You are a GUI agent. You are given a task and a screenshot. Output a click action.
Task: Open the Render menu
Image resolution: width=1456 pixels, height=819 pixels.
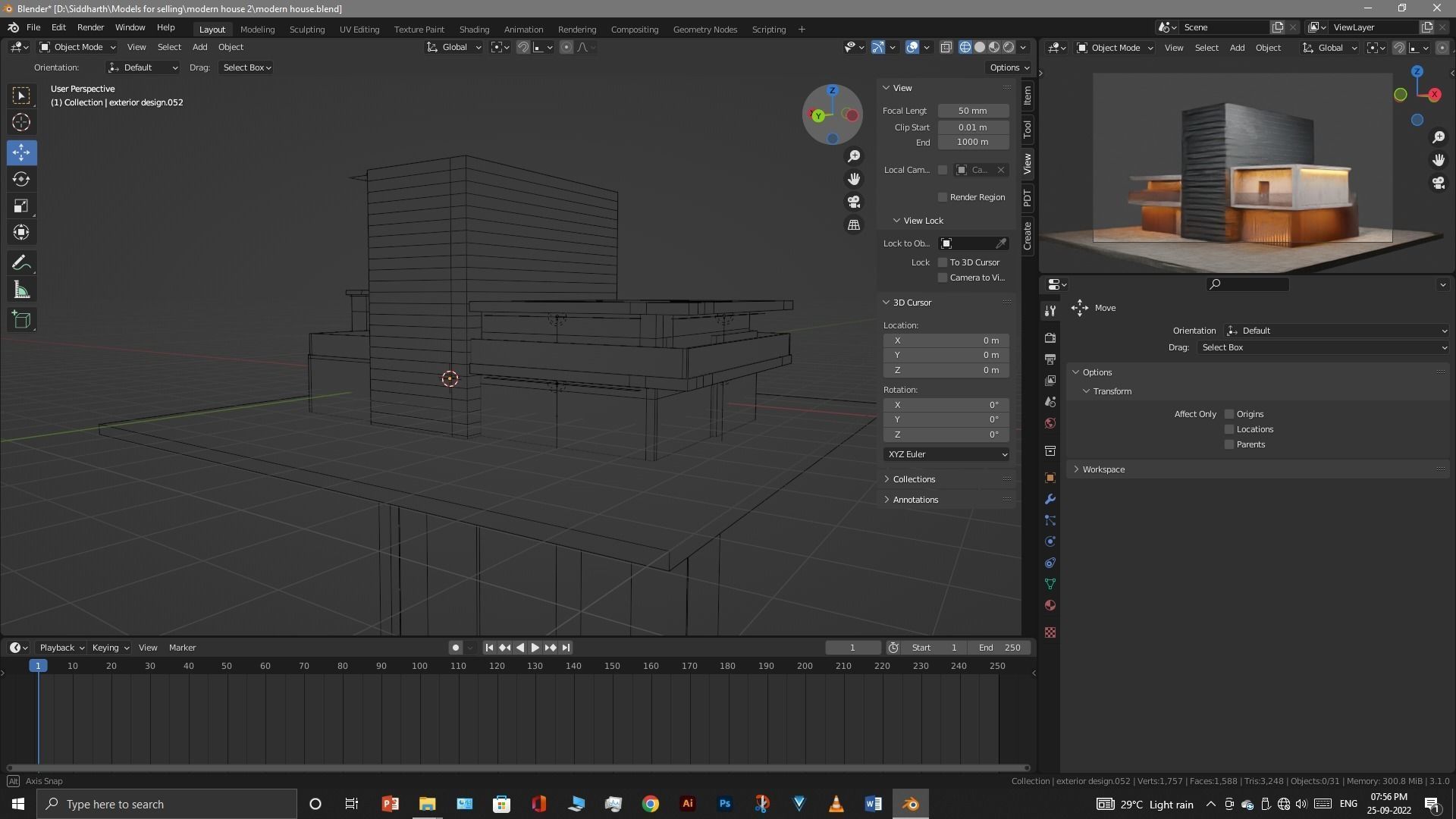tap(90, 27)
